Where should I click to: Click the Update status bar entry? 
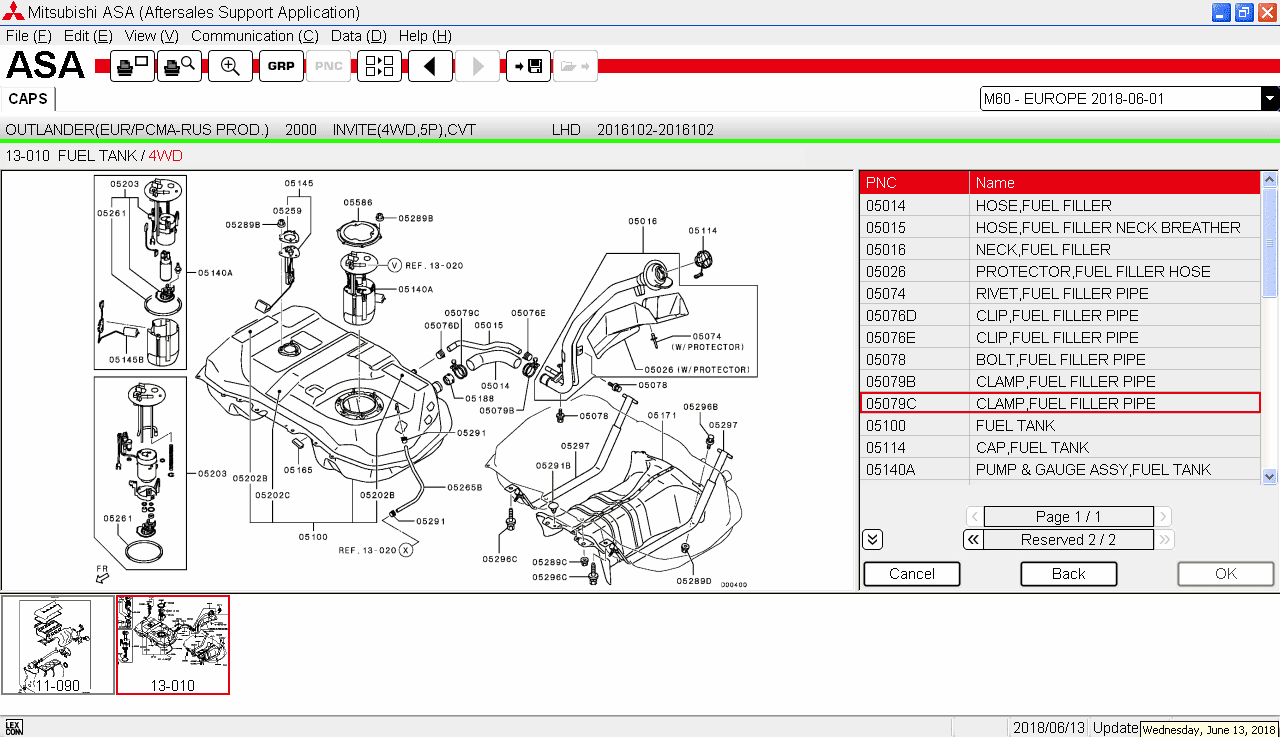[x=1115, y=728]
